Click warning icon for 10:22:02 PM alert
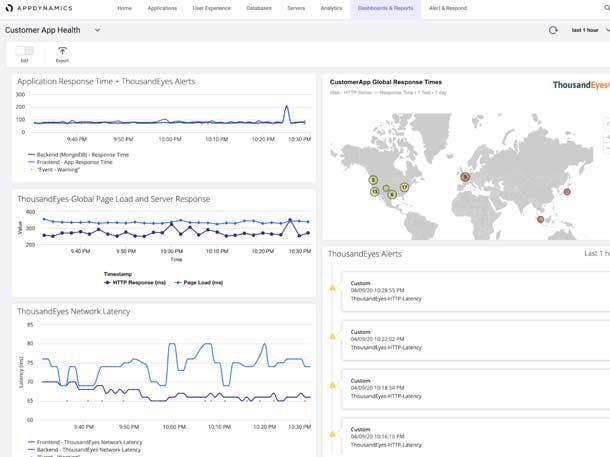 pos(333,336)
